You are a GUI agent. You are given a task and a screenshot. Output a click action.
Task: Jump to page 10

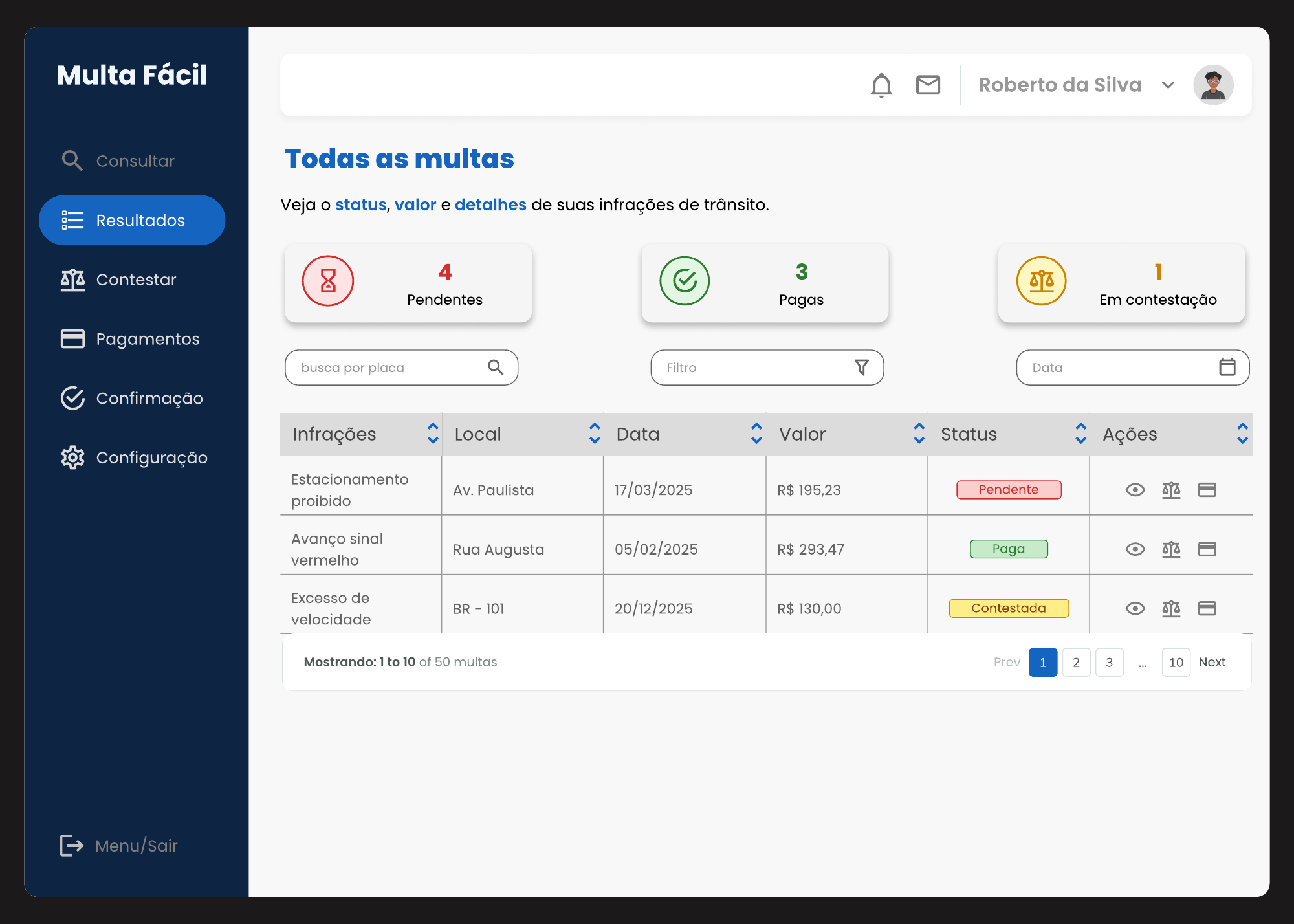pos(1176,662)
